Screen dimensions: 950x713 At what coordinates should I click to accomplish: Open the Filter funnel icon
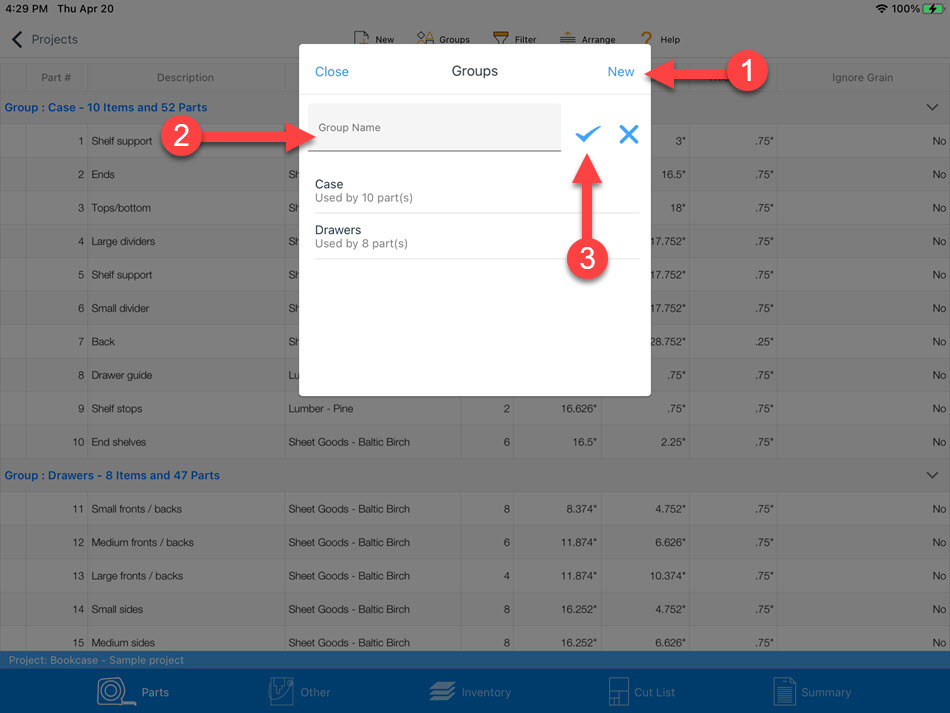(500, 38)
